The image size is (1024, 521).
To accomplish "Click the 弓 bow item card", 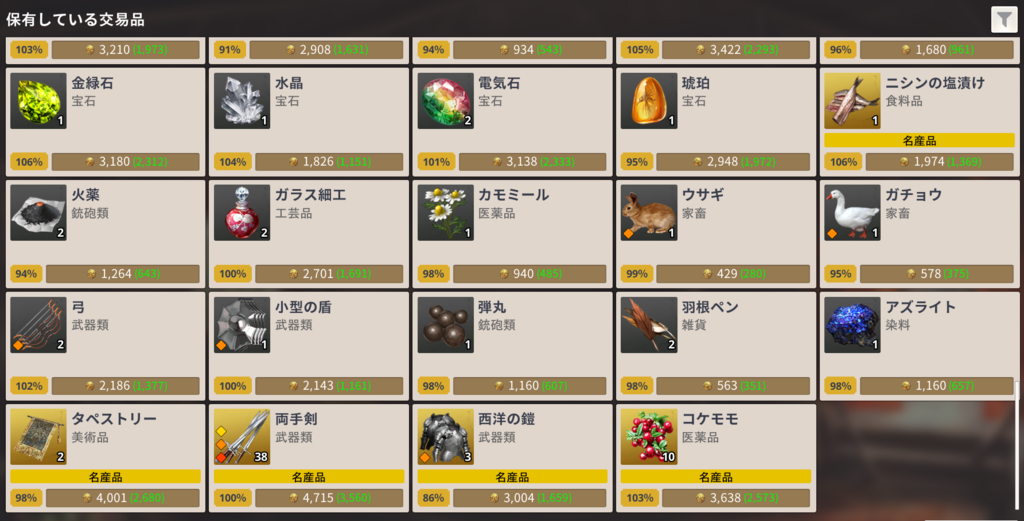I will [x=105, y=346].
